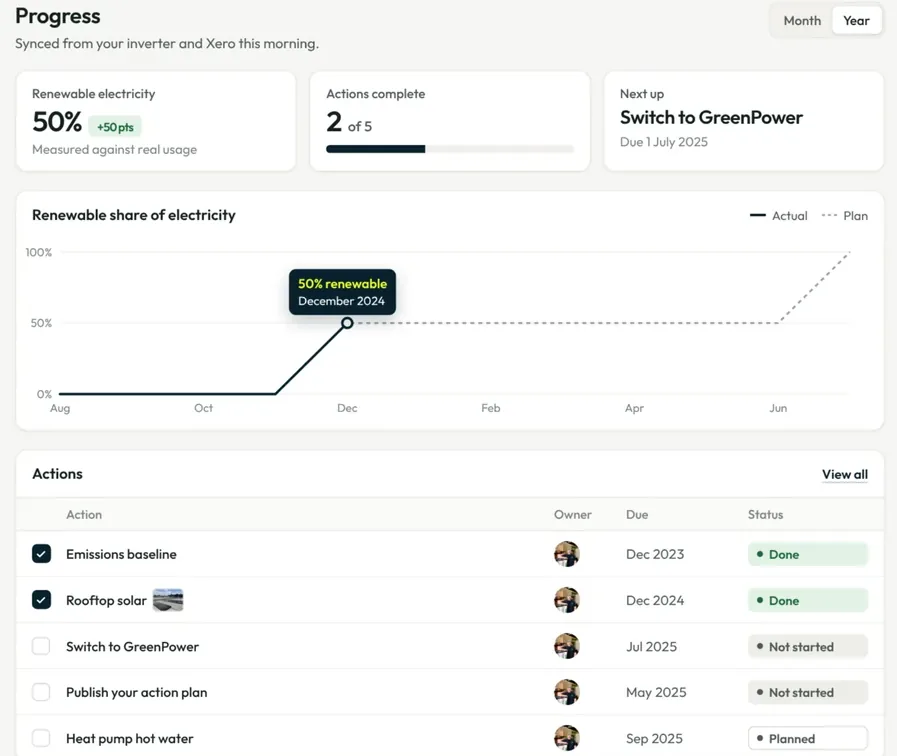Click the owner avatar for Emissions baseline
Image resolution: width=897 pixels, height=756 pixels.
coord(567,554)
